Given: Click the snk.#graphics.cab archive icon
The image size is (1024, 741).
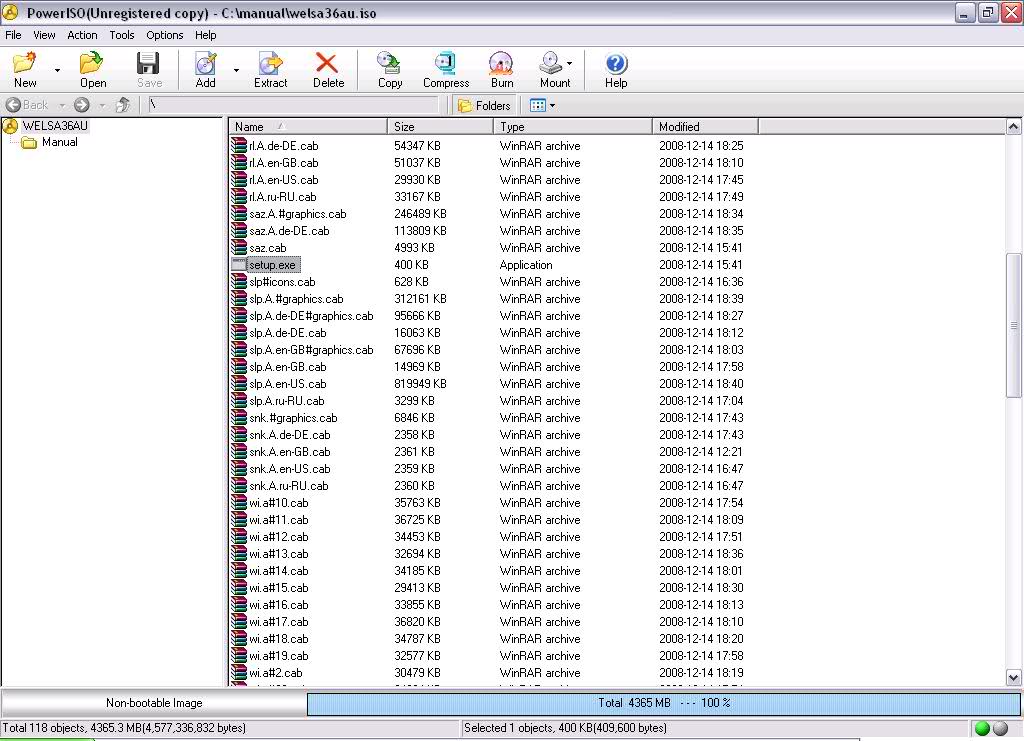Looking at the screenshot, I should [x=239, y=418].
